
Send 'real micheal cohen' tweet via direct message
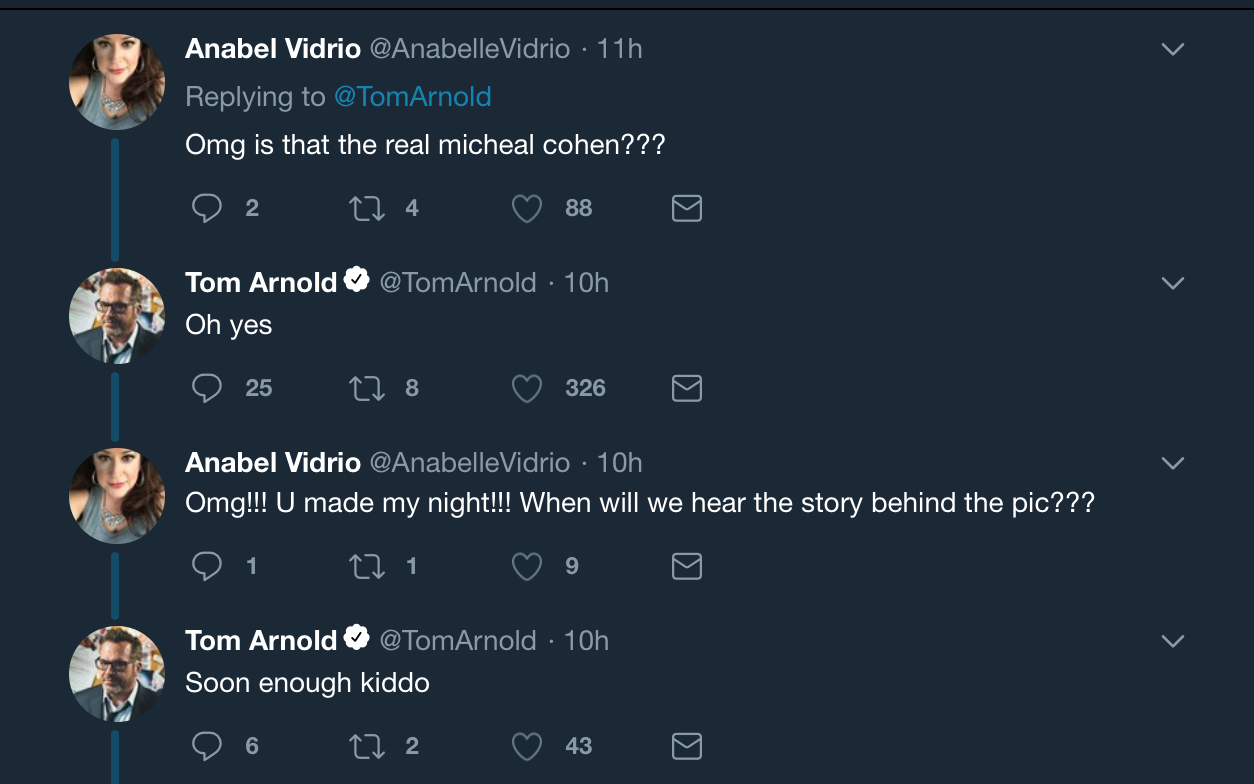click(686, 208)
